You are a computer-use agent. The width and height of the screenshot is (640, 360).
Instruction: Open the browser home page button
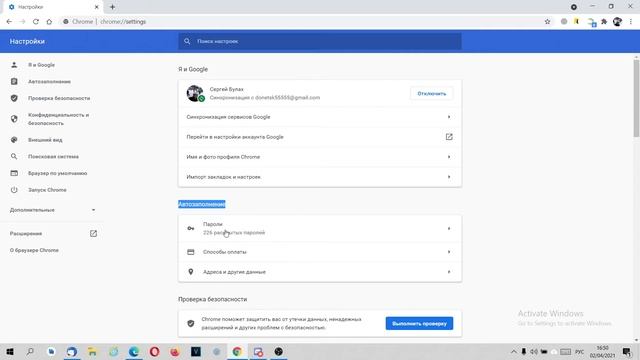pos(49,22)
